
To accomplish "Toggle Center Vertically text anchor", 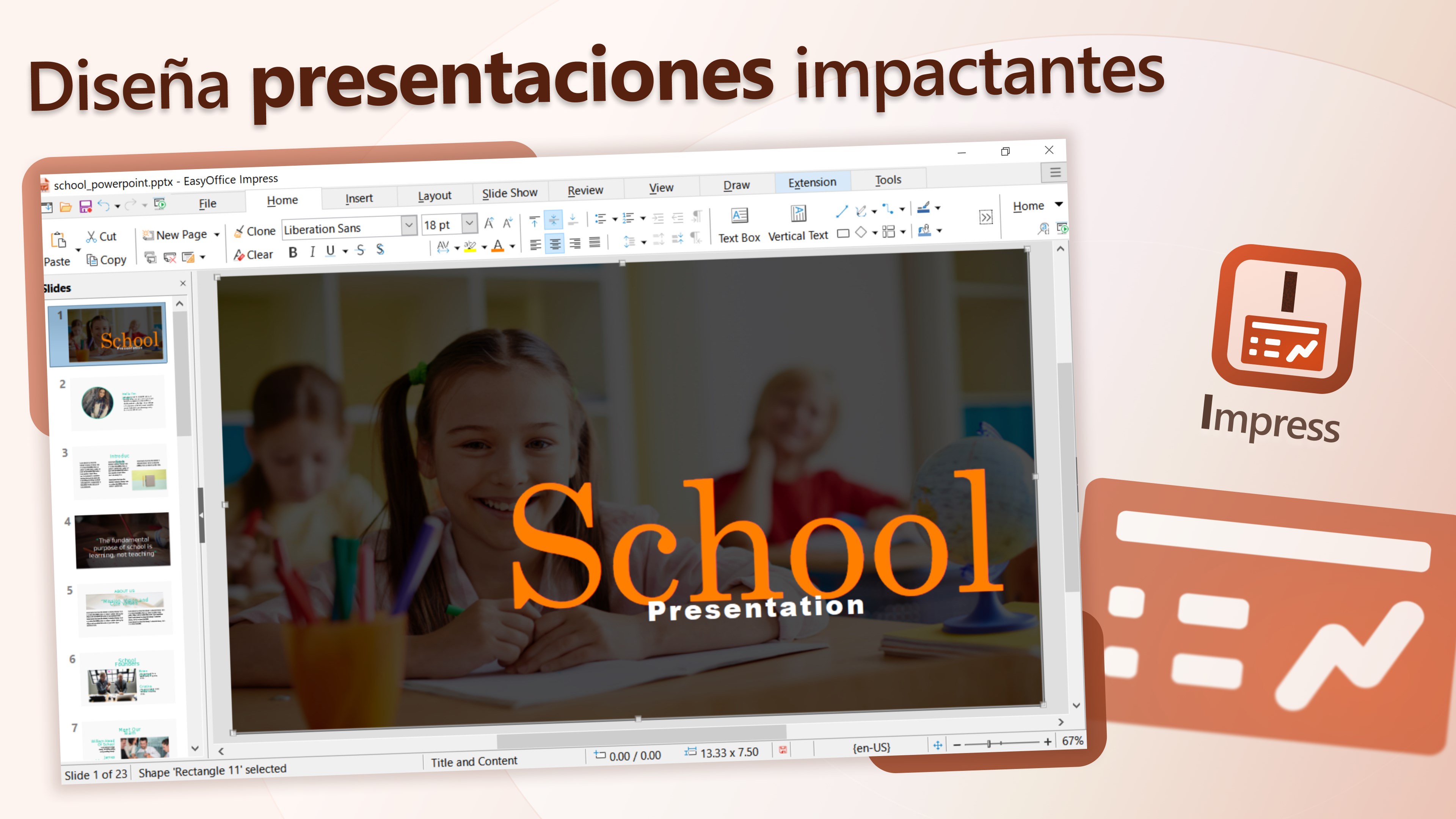I will 553,220.
